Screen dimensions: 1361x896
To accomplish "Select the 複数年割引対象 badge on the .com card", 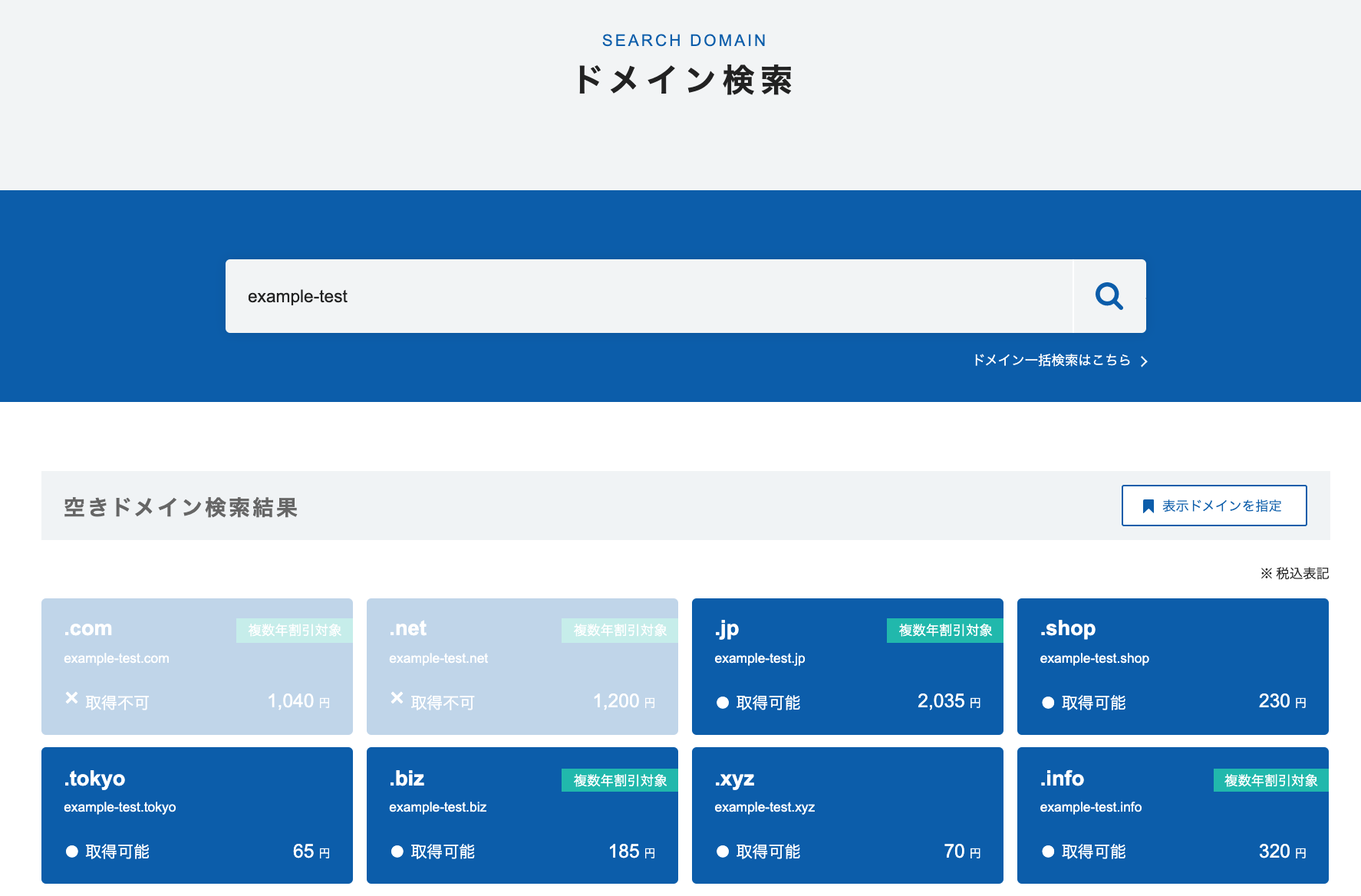I will (293, 631).
